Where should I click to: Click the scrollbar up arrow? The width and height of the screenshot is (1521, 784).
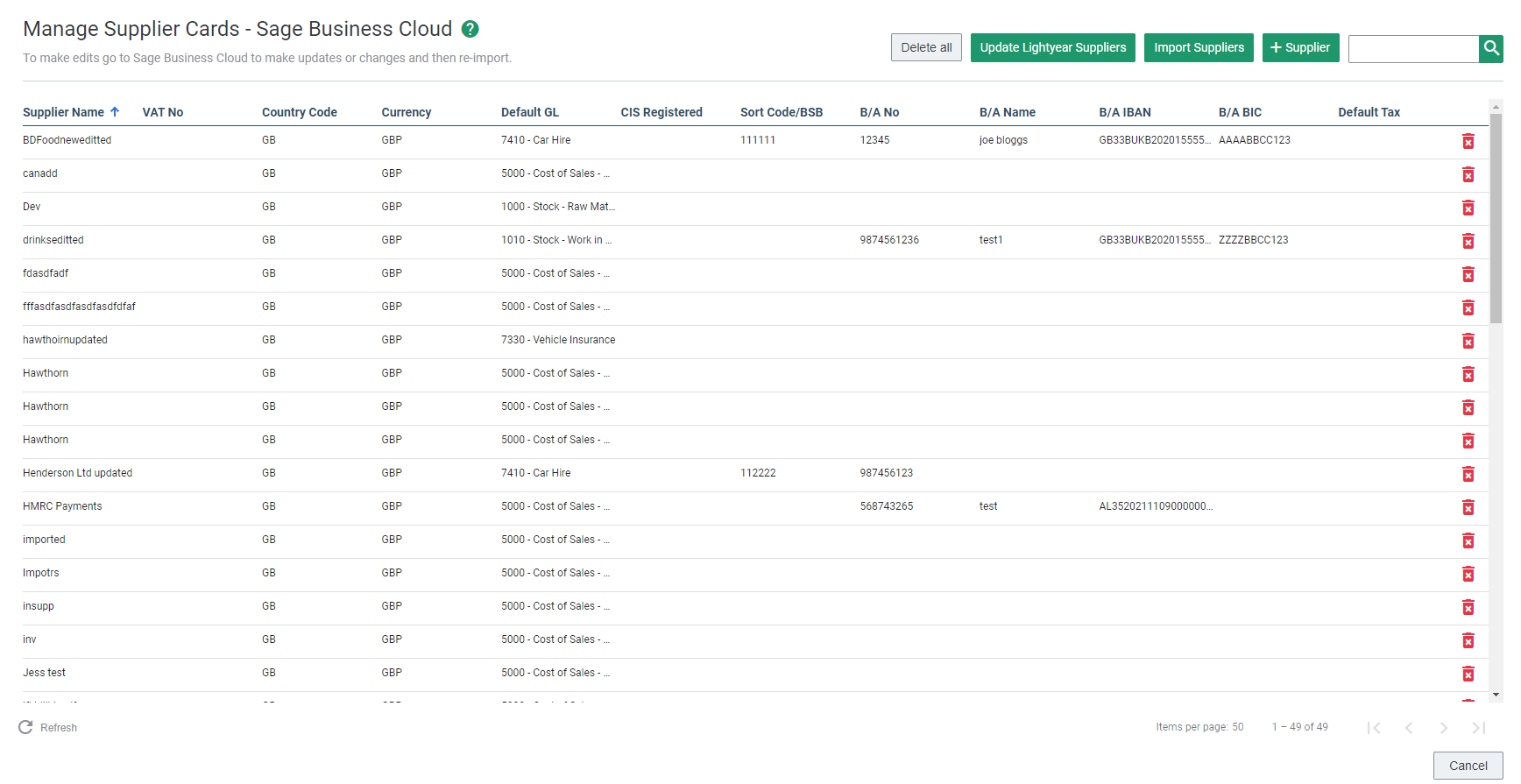(1496, 106)
